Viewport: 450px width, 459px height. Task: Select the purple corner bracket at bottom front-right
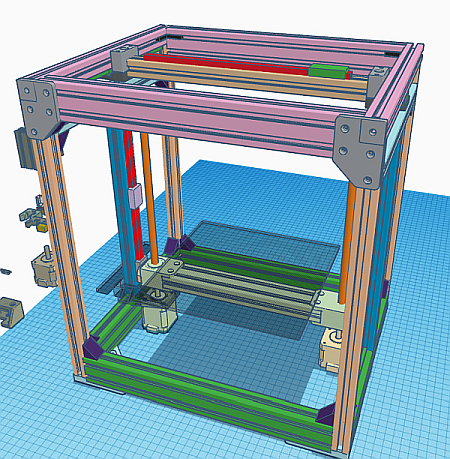click(x=326, y=413)
